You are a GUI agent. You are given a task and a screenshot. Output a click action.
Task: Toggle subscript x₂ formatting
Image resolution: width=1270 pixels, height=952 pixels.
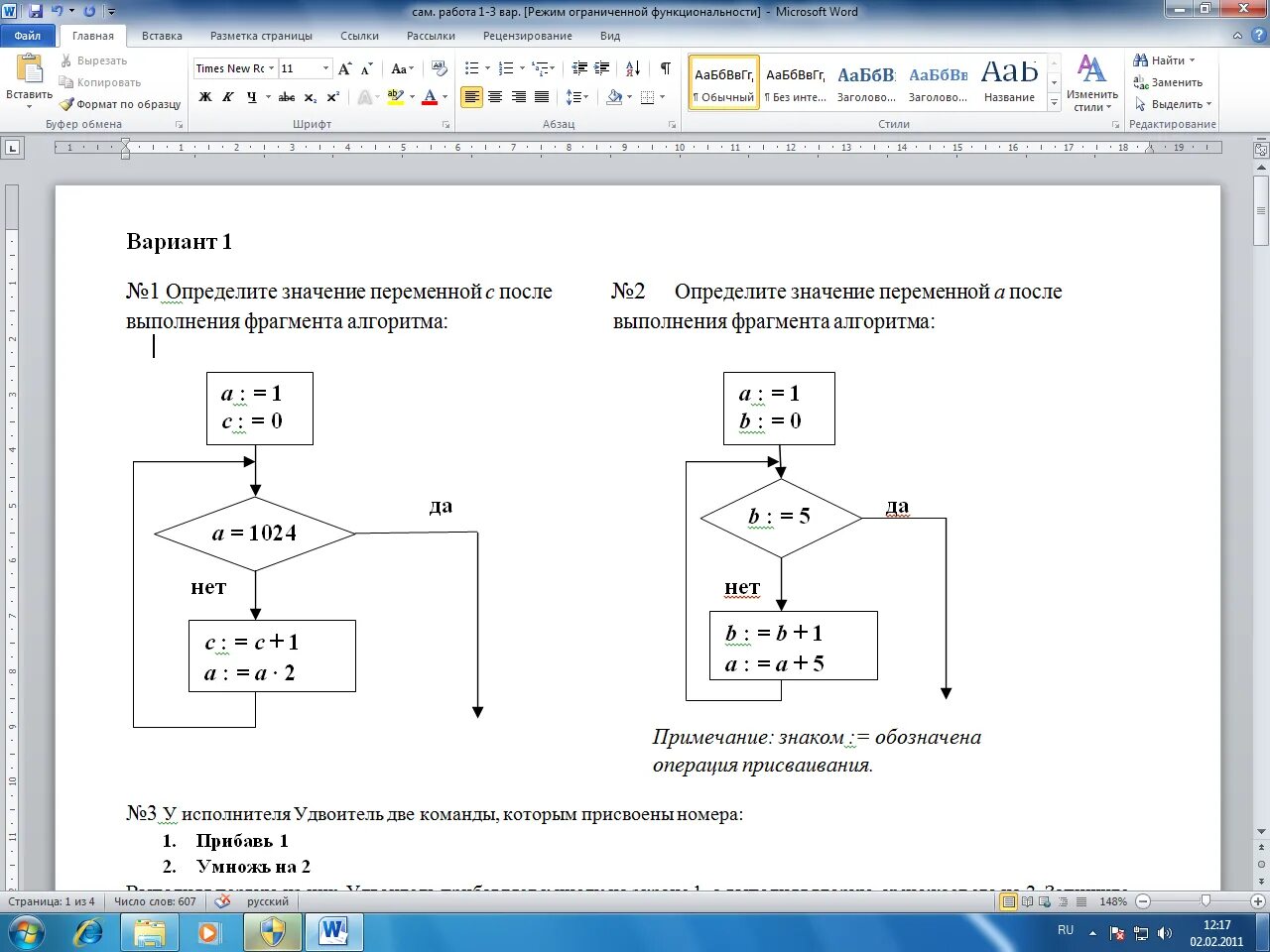pos(311,97)
